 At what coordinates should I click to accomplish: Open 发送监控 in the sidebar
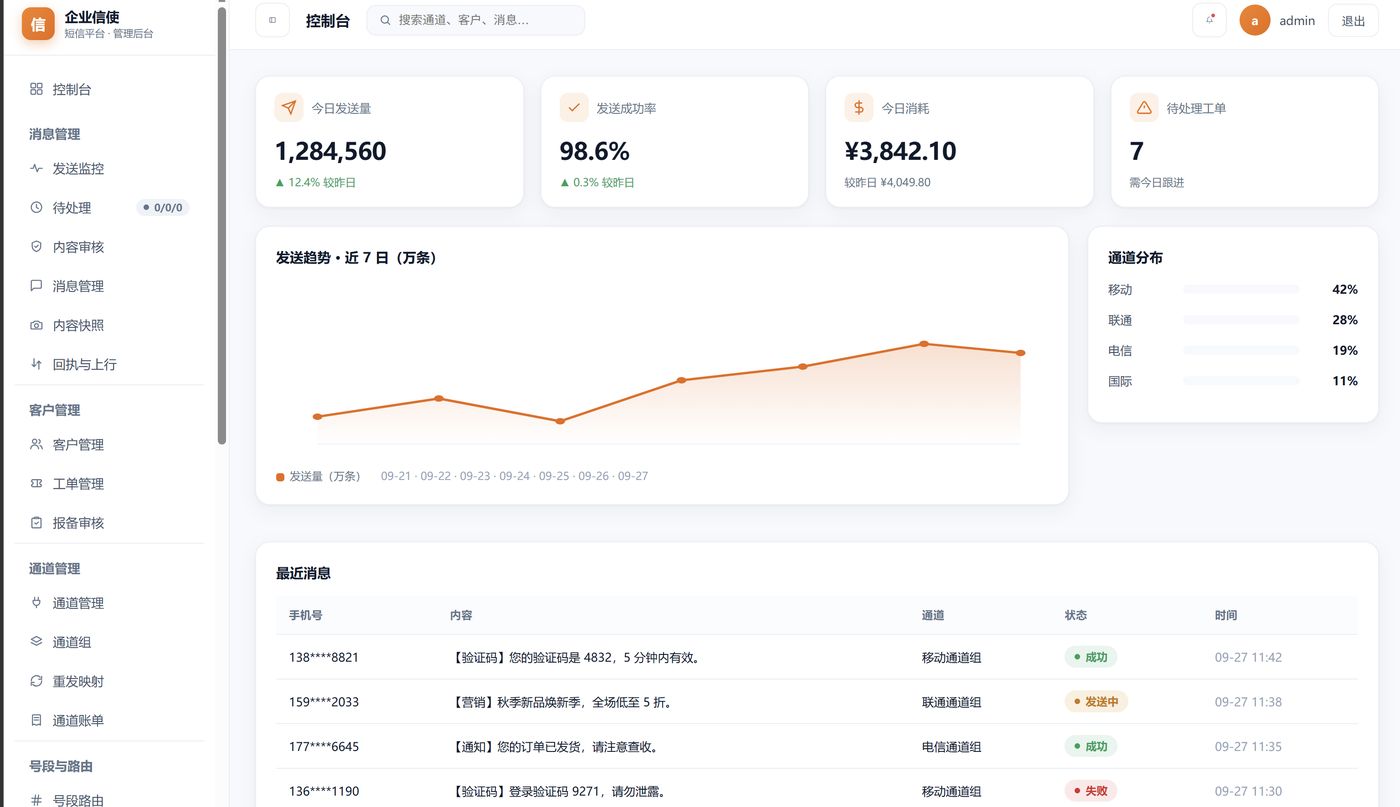pyautogui.click(x=108, y=168)
